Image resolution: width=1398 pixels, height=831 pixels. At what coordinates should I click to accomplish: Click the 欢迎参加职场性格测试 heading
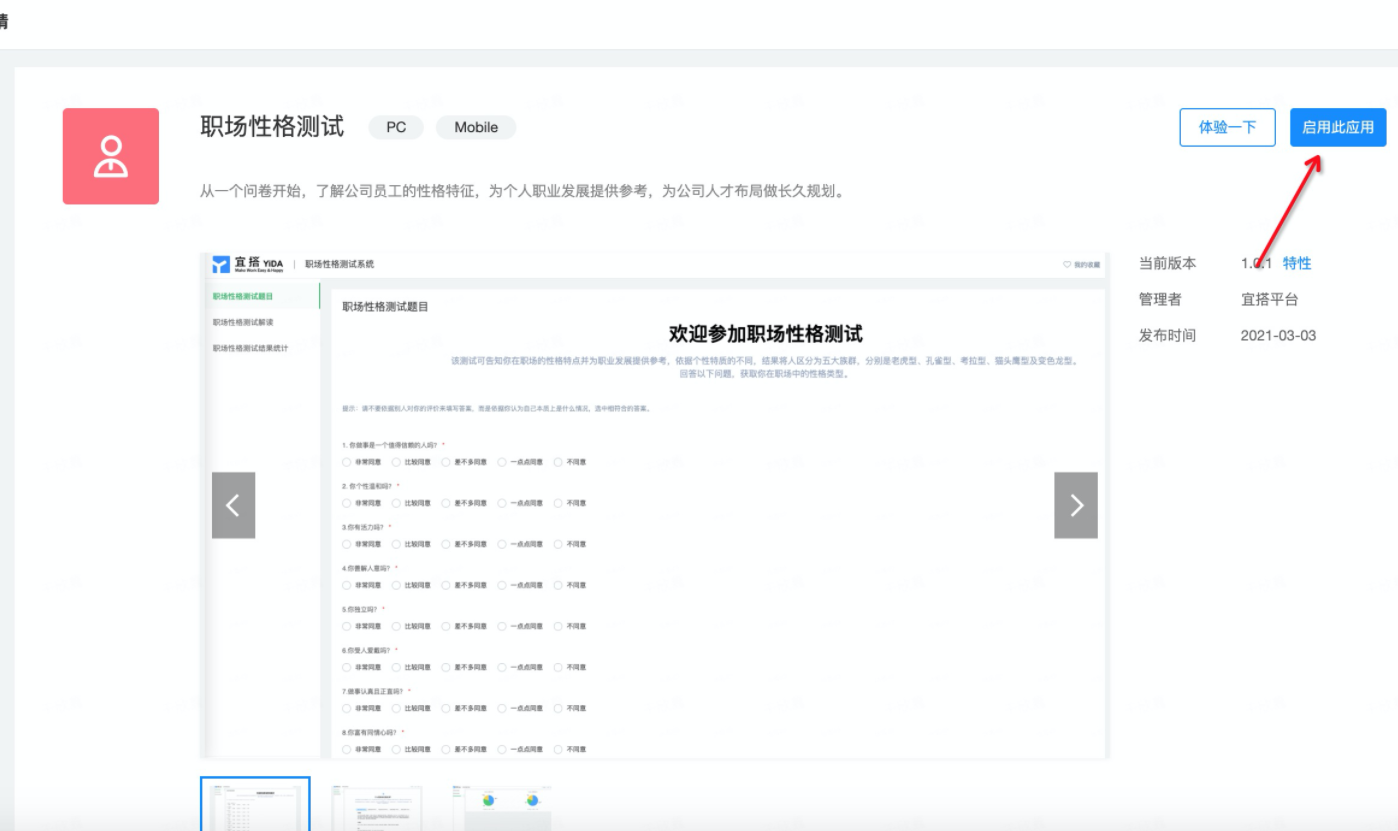click(765, 334)
